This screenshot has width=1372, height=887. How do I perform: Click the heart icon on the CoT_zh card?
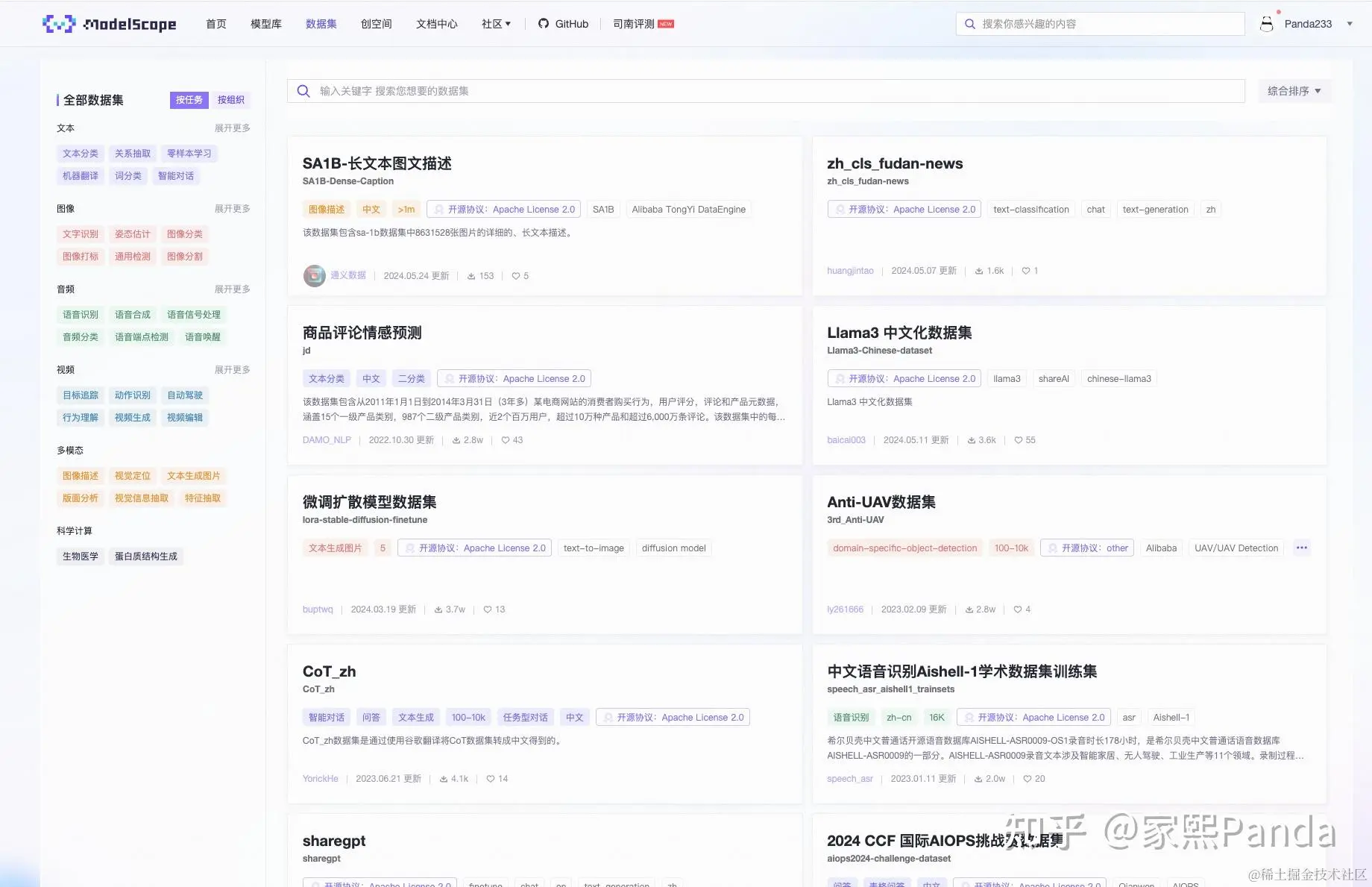tap(491, 779)
